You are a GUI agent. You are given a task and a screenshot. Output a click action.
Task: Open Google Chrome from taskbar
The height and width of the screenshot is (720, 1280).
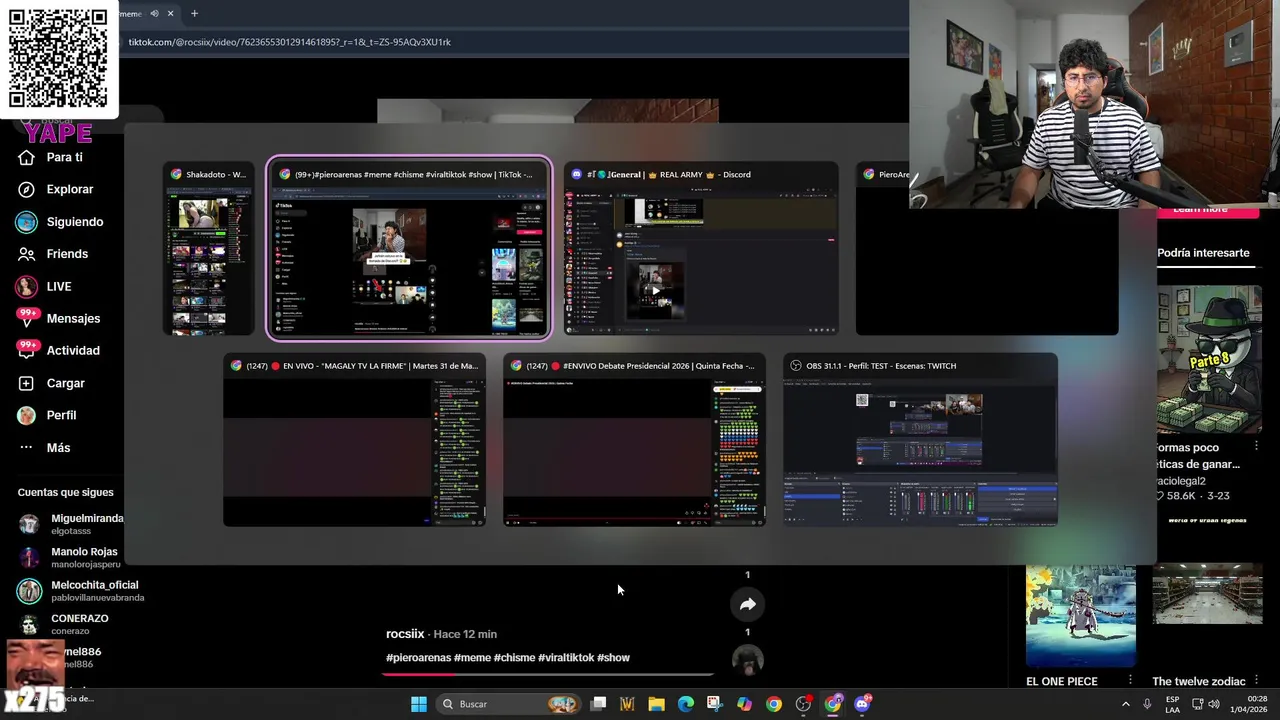click(774, 704)
